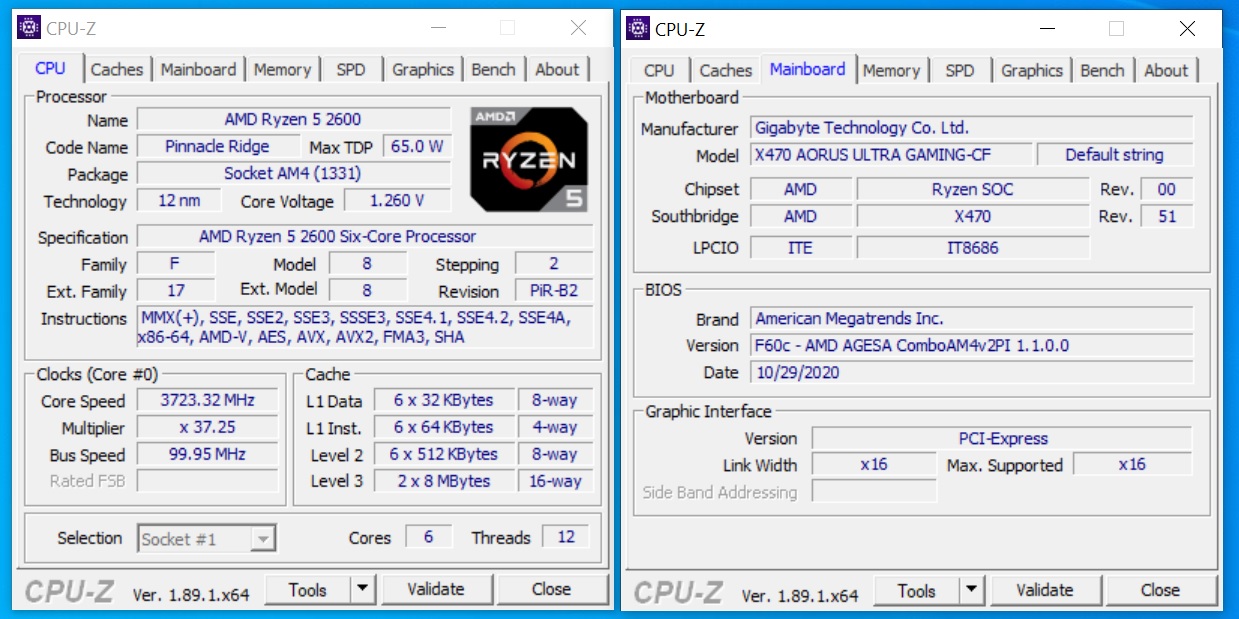Click American Megatrends Inc. BIOS brand field
Image resolution: width=1239 pixels, height=619 pixels.
(x=972, y=318)
